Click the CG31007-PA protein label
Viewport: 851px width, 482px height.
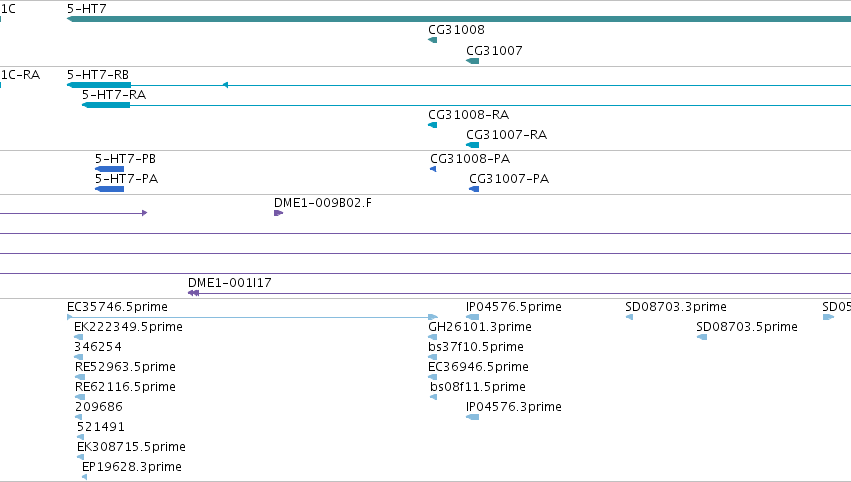point(509,179)
